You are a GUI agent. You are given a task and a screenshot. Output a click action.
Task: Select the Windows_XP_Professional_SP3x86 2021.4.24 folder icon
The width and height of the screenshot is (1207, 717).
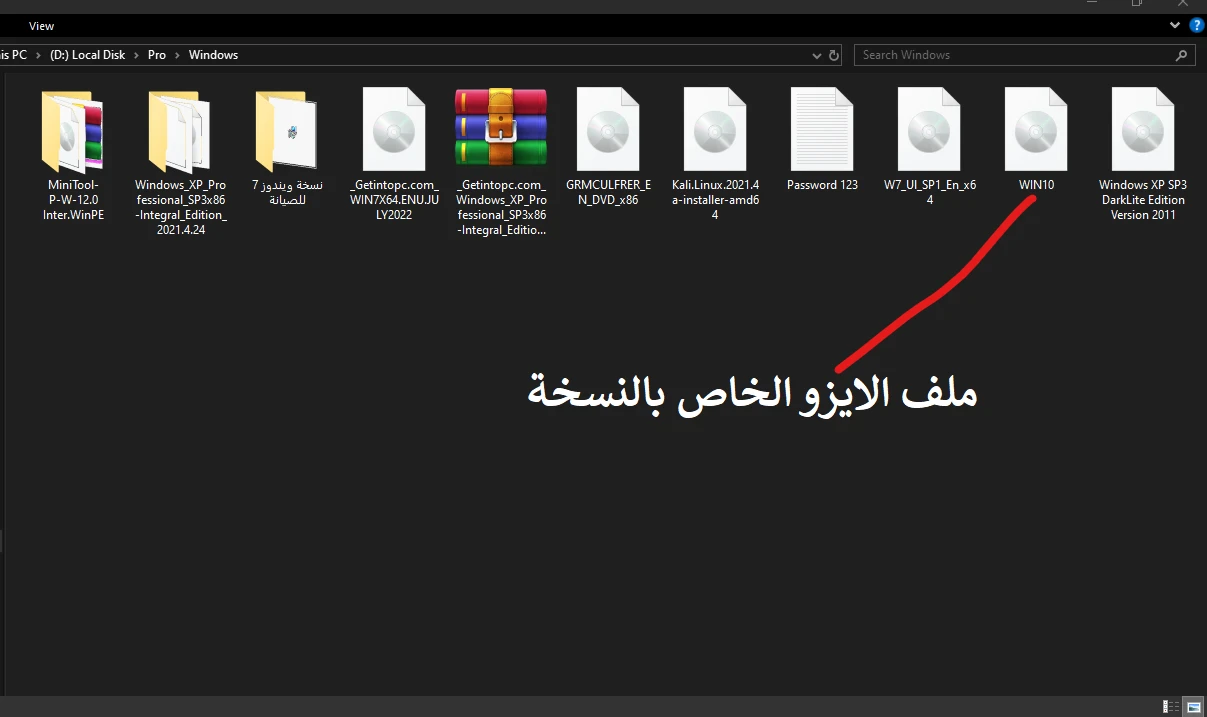(x=180, y=131)
